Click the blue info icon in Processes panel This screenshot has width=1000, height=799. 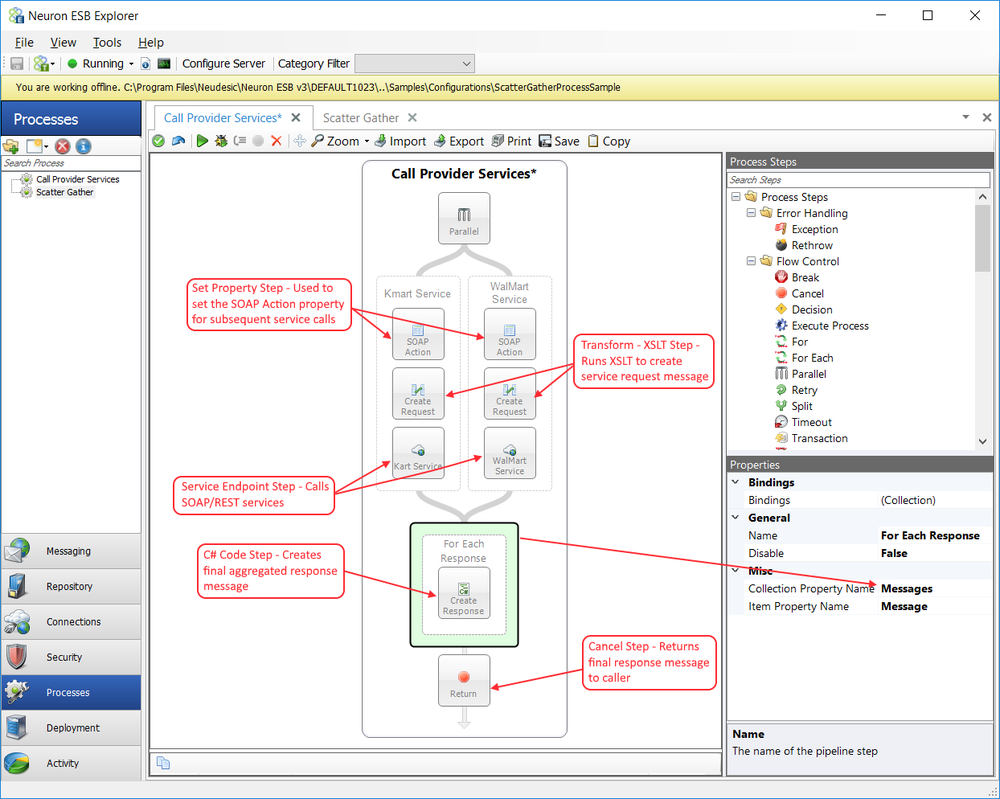tap(84, 147)
